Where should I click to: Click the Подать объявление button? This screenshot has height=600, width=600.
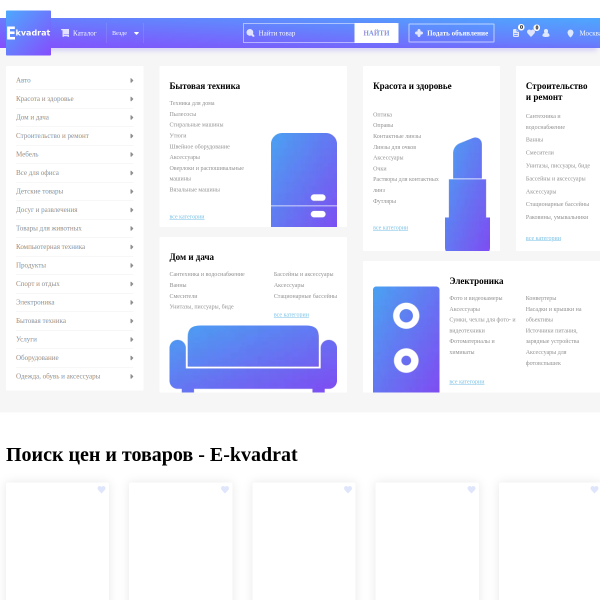coord(452,33)
